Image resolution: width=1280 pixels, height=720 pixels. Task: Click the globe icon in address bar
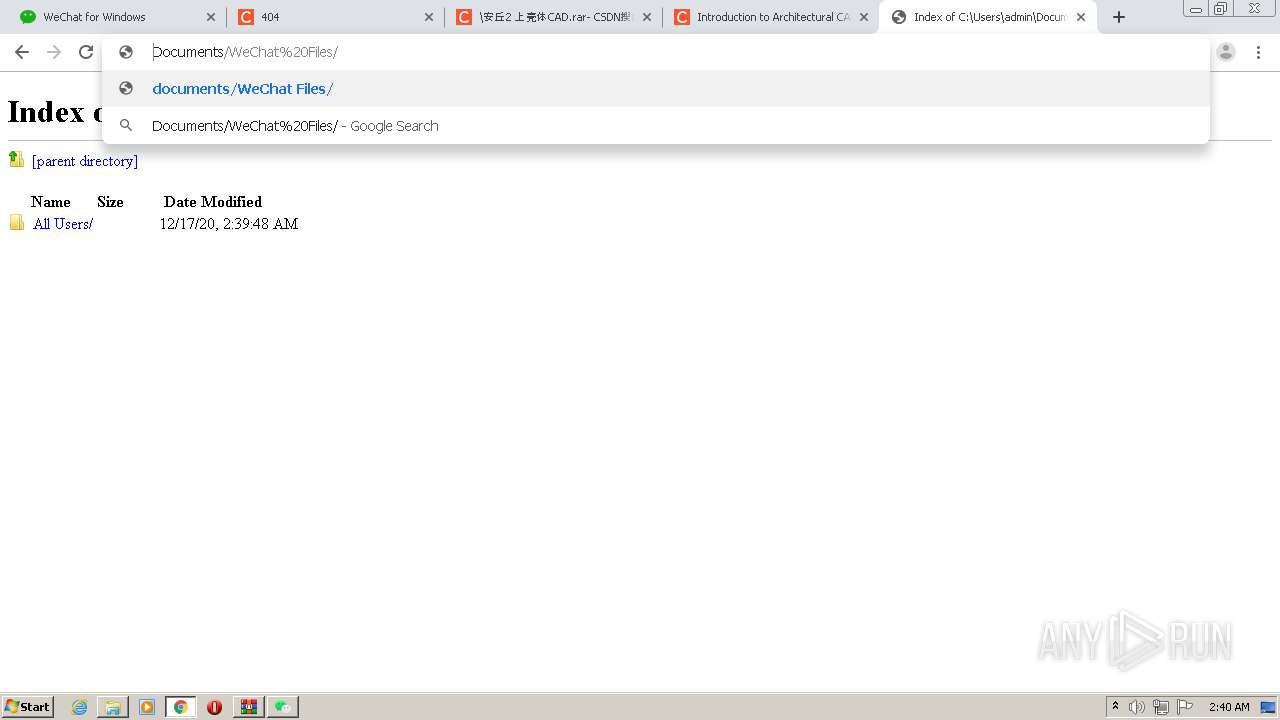click(126, 52)
